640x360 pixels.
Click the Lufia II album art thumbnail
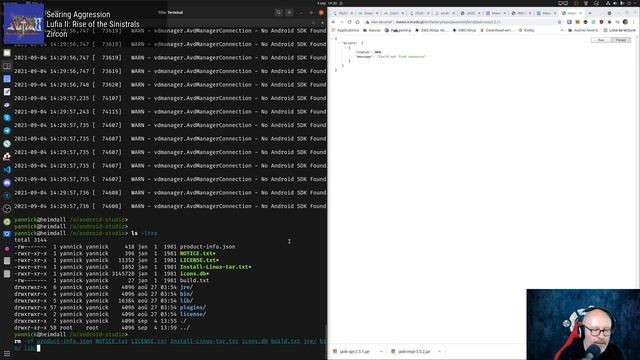pyautogui.click(x=24, y=24)
